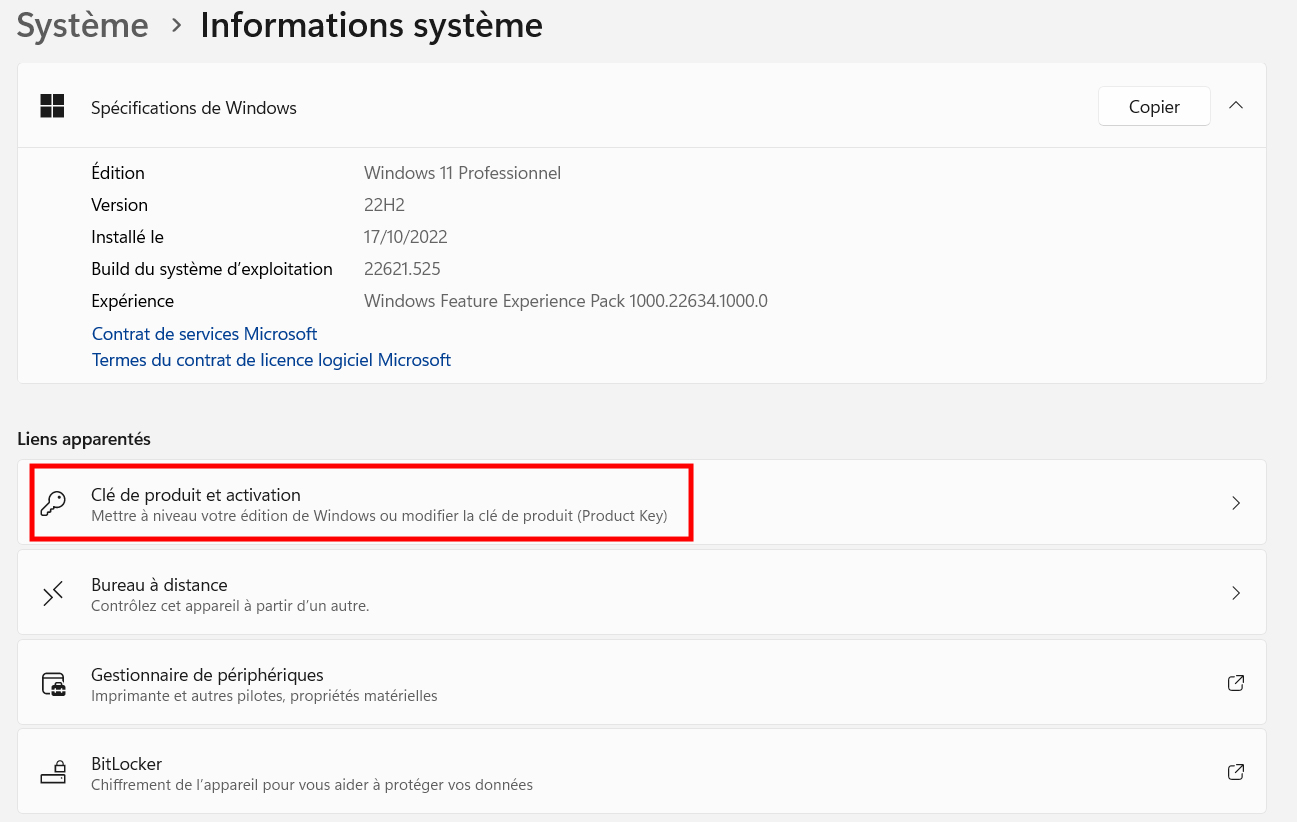This screenshot has height=822, width=1297.
Task: Go back to Système in breadcrumb
Action: tap(83, 25)
